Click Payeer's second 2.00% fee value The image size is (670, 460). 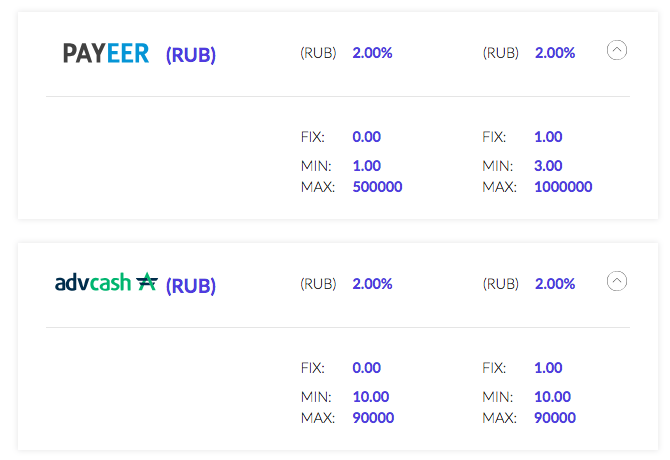click(555, 53)
